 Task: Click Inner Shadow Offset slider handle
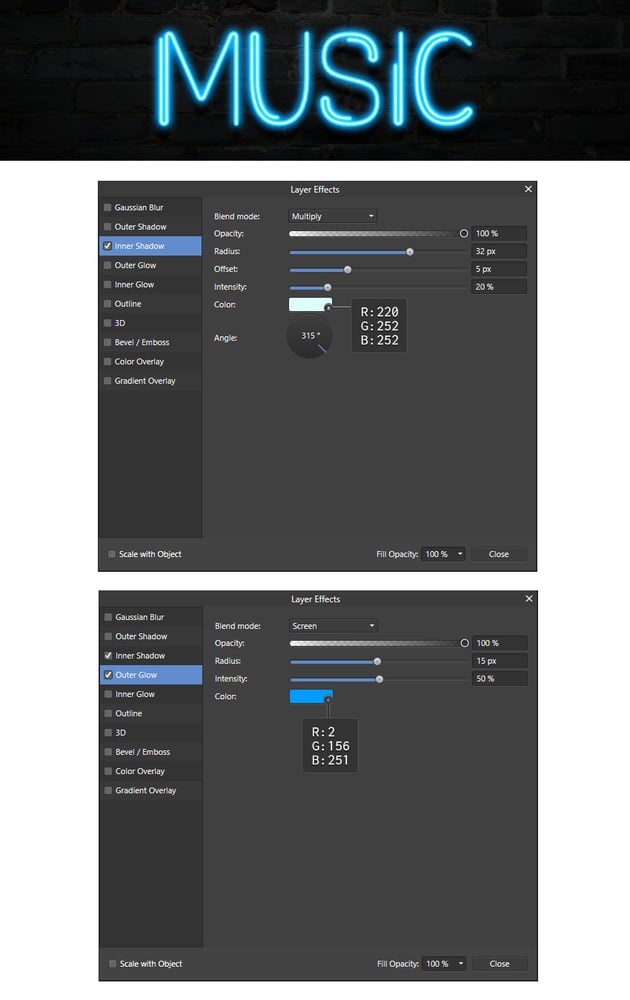tap(348, 270)
